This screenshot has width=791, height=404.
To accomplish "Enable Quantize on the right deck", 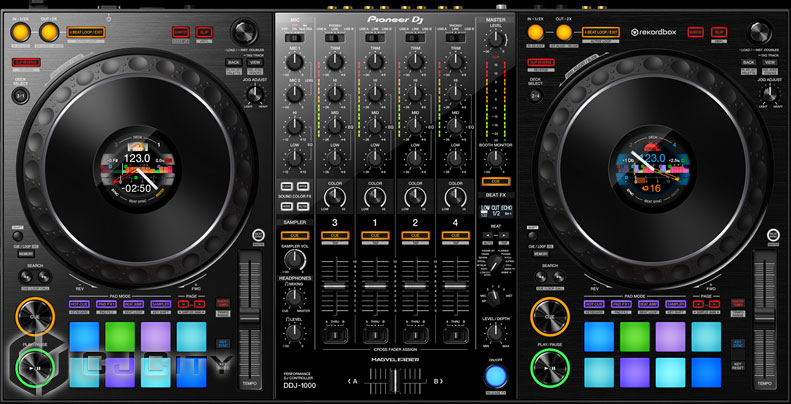I will [696, 32].
